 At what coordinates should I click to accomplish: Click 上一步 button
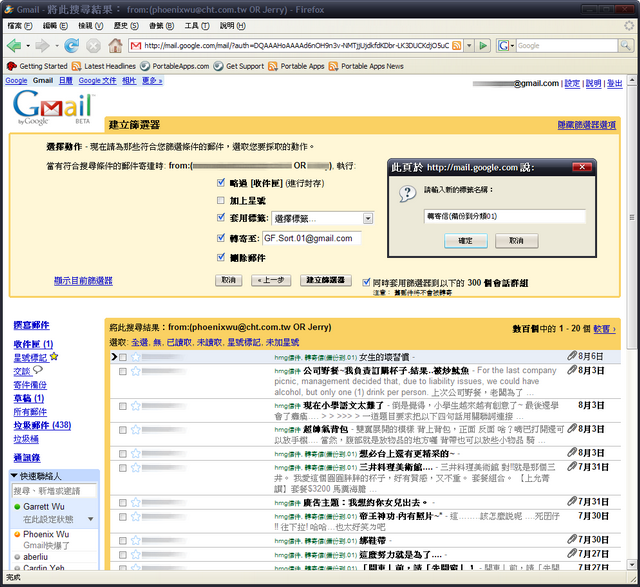click(271, 280)
